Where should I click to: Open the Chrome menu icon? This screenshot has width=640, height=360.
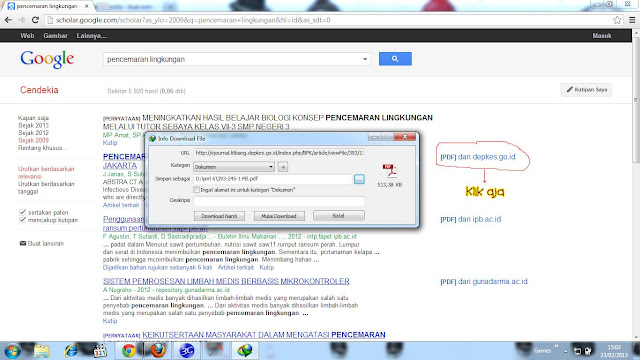coord(632,20)
